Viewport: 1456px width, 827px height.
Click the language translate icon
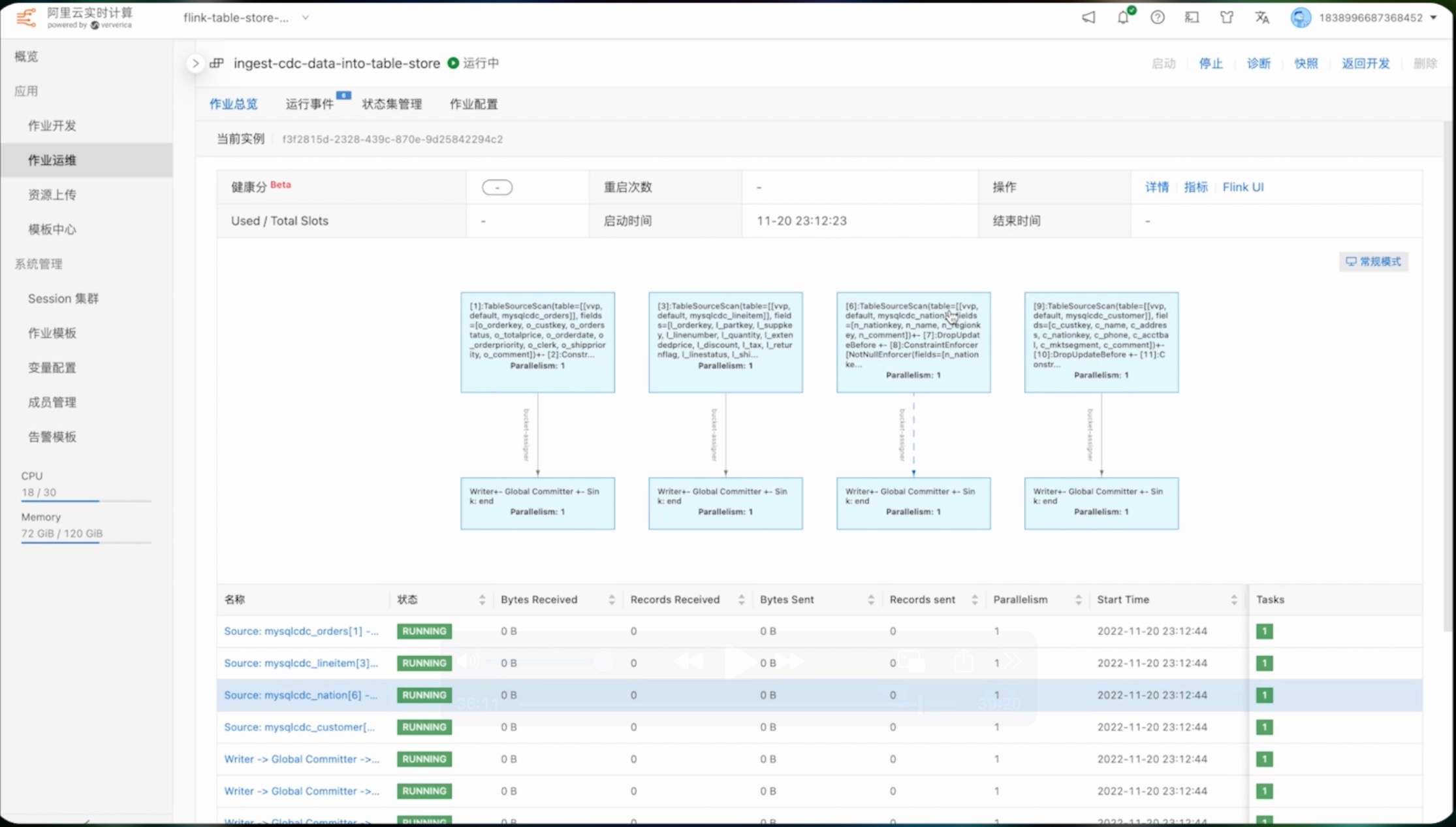coord(1262,18)
